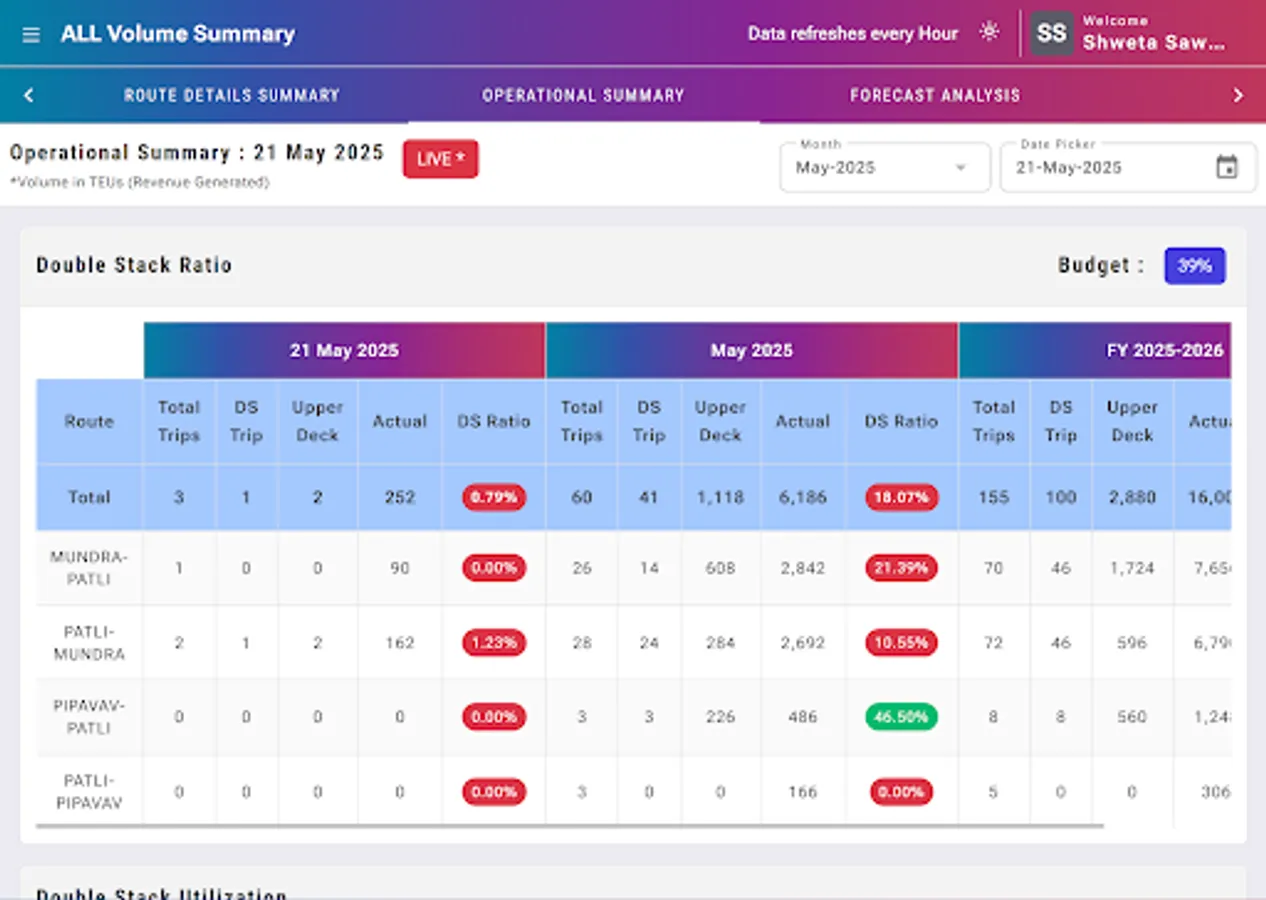Click the LIVE indicator badge
The image size is (1266, 900).
(440, 158)
